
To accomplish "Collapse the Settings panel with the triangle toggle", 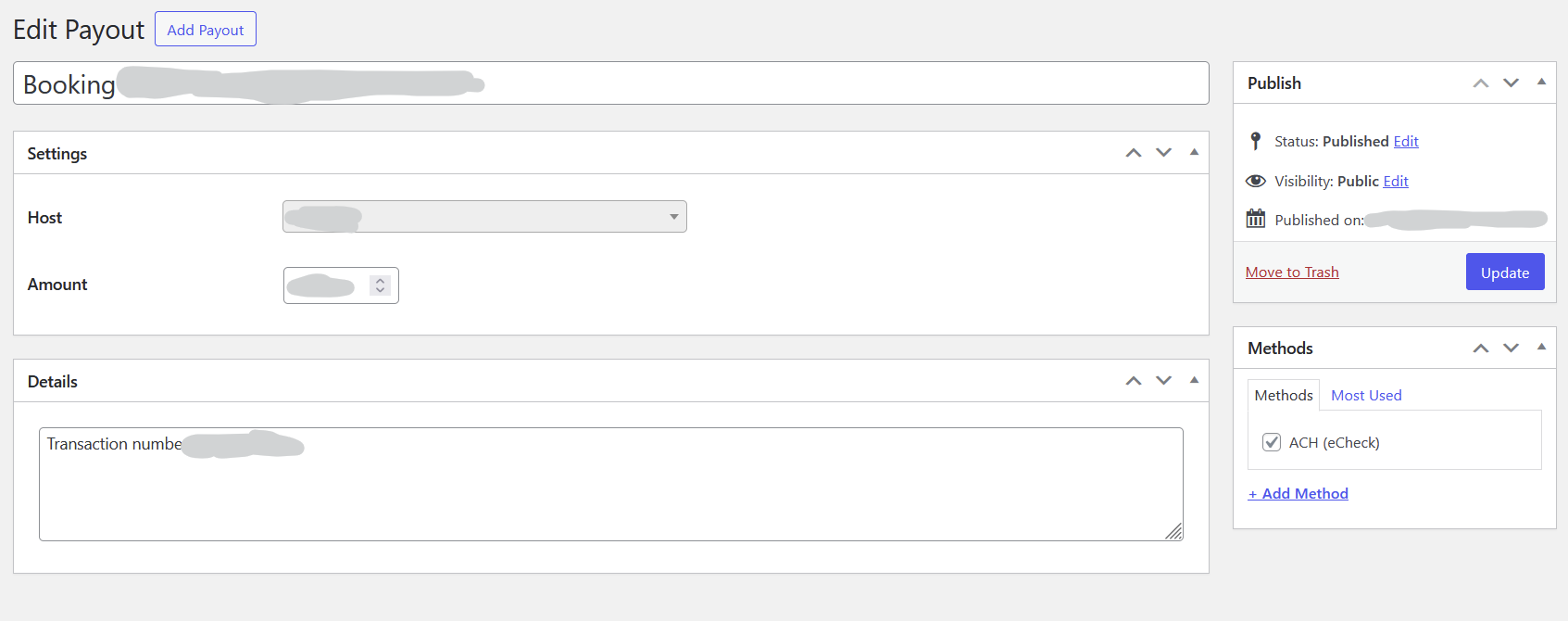I will coord(1194,152).
